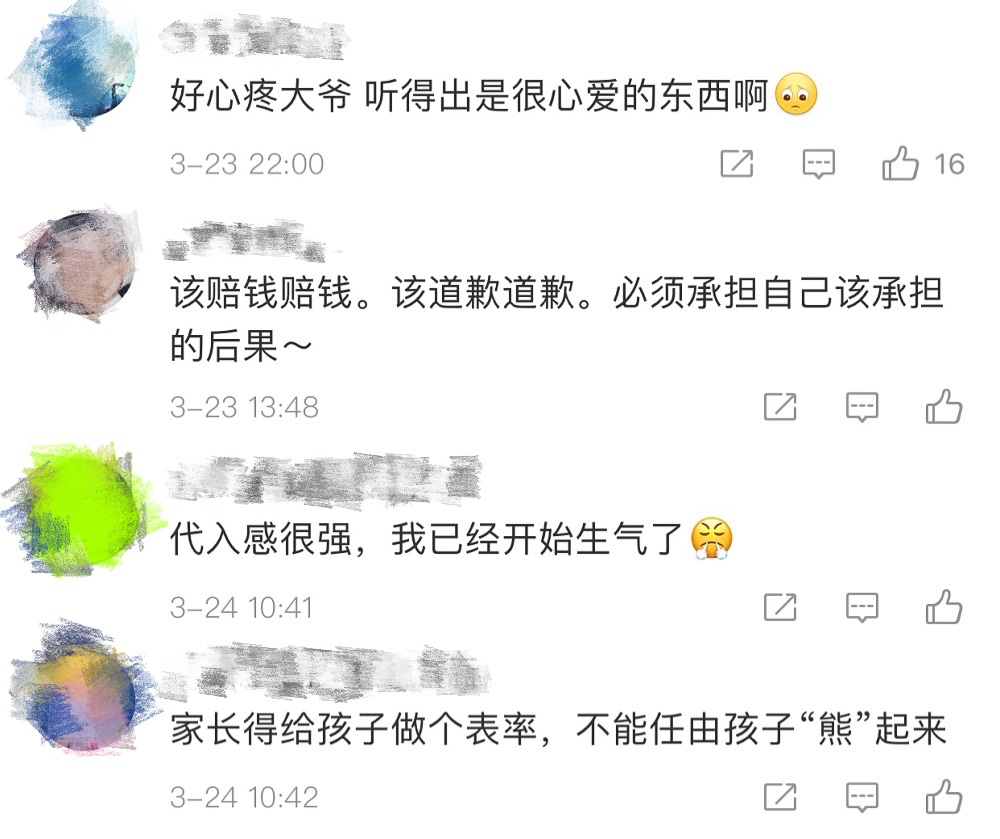1000x839 pixels.
Task: Share the comment posted 3-23 22:00
Action: (737, 164)
